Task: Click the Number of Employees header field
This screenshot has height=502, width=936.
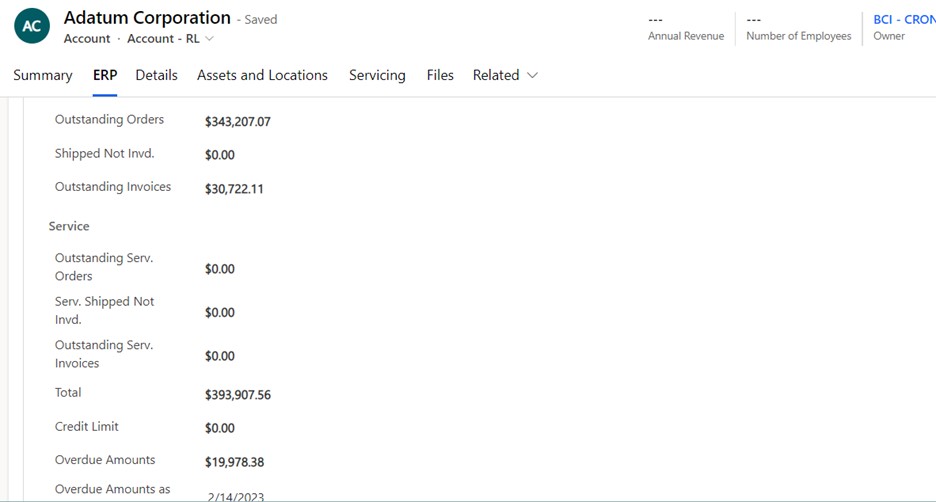Action: pos(799,28)
